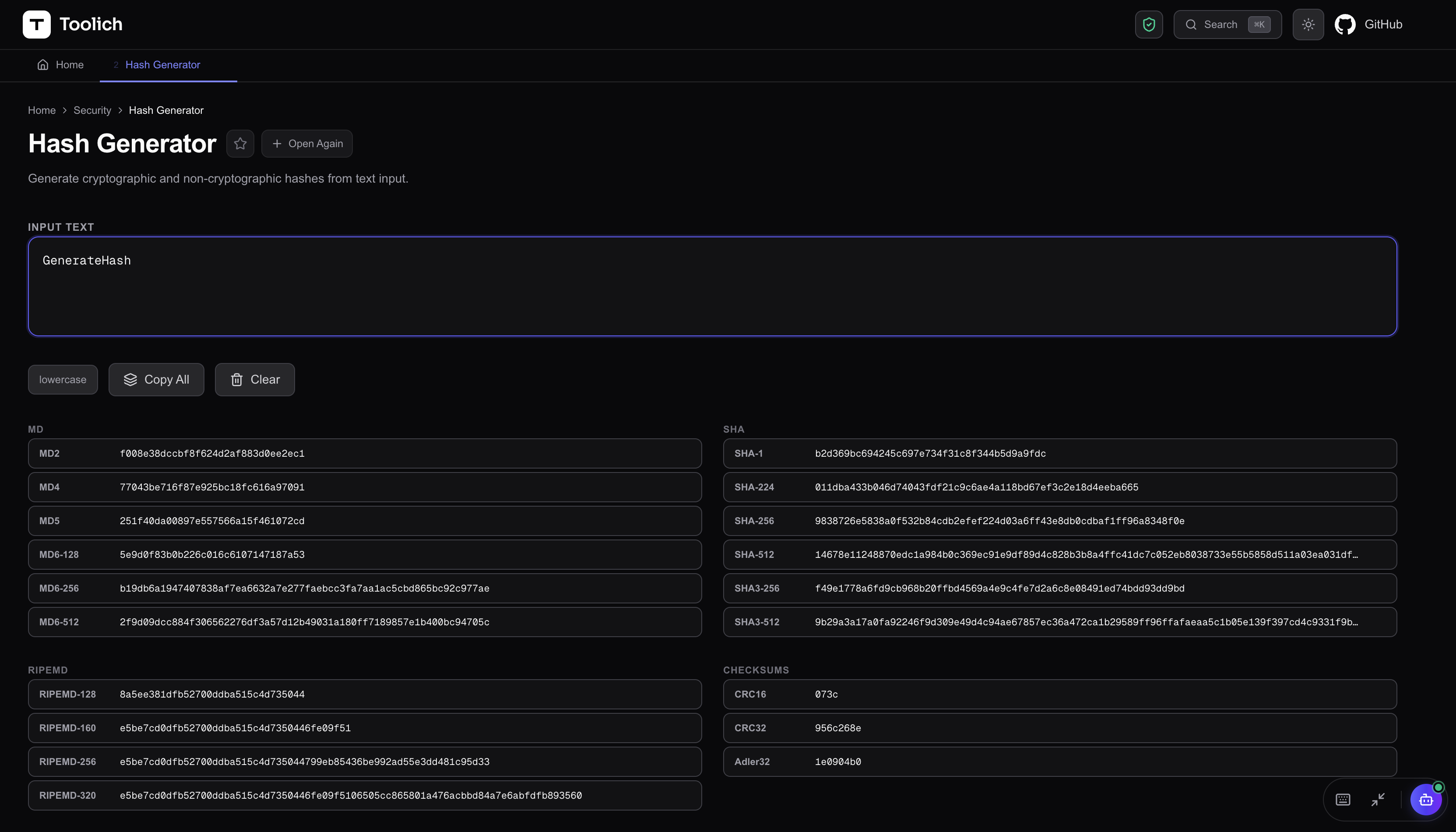Open the robot assistant button

coord(1426,800)
